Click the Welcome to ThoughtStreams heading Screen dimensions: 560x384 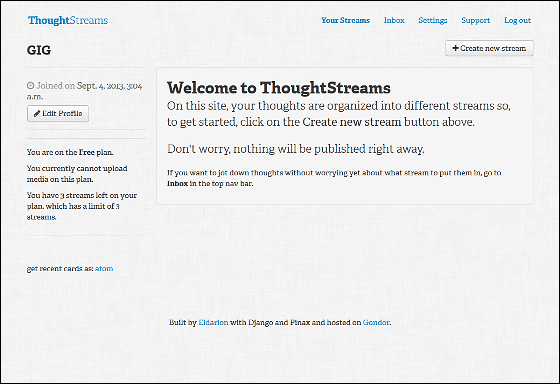tap(279, 88)
